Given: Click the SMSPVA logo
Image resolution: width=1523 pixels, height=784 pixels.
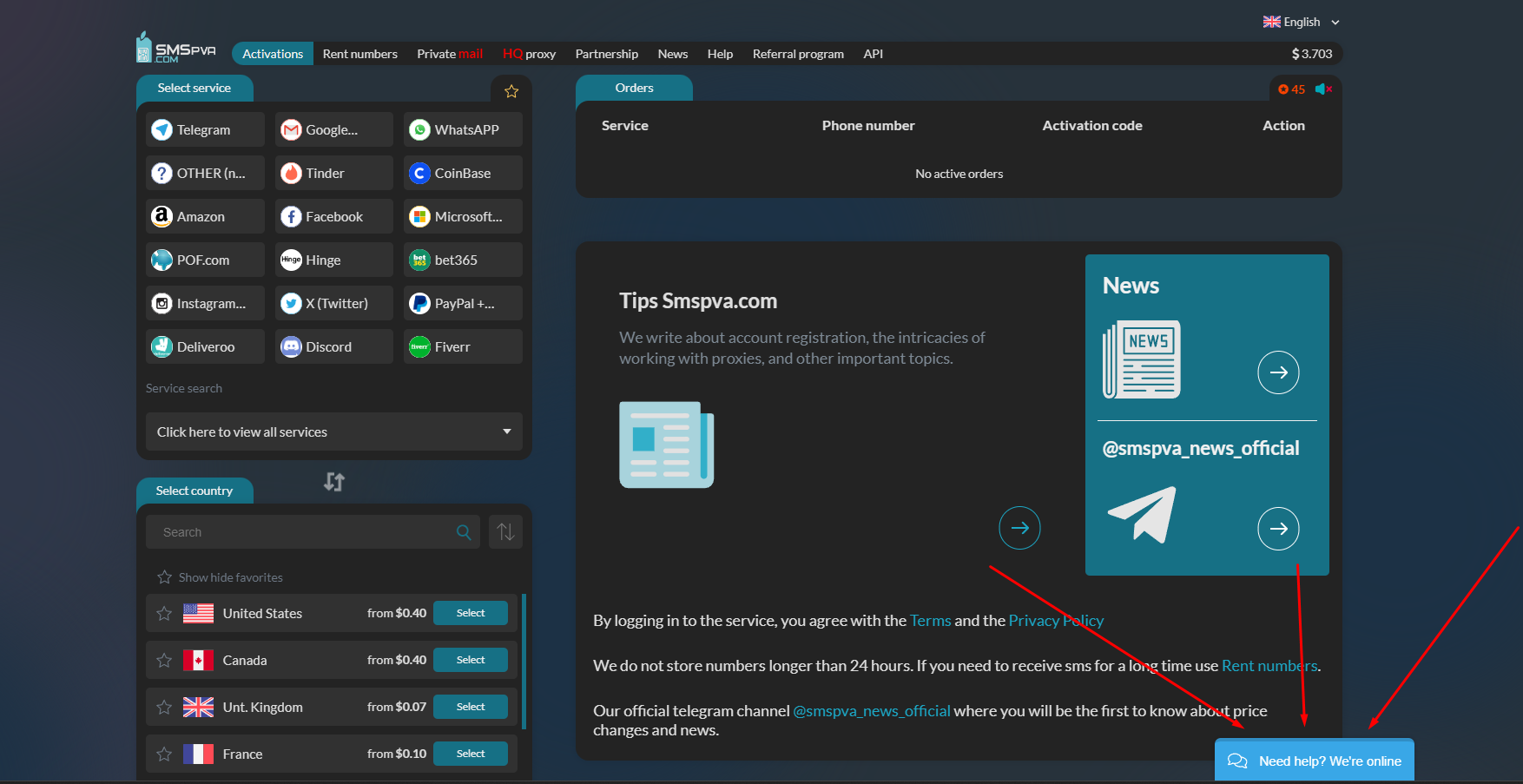Looking at the screenshot, I should pos(175,48).
